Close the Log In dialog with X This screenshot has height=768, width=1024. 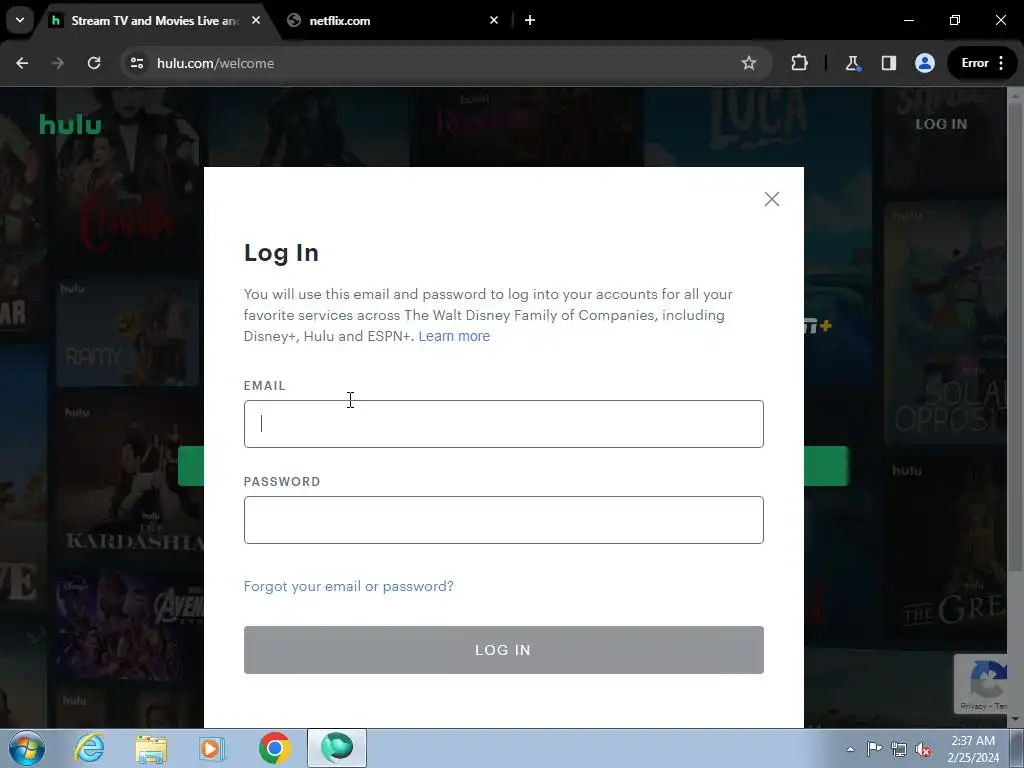pyautogui.click(x=771, y=199)
